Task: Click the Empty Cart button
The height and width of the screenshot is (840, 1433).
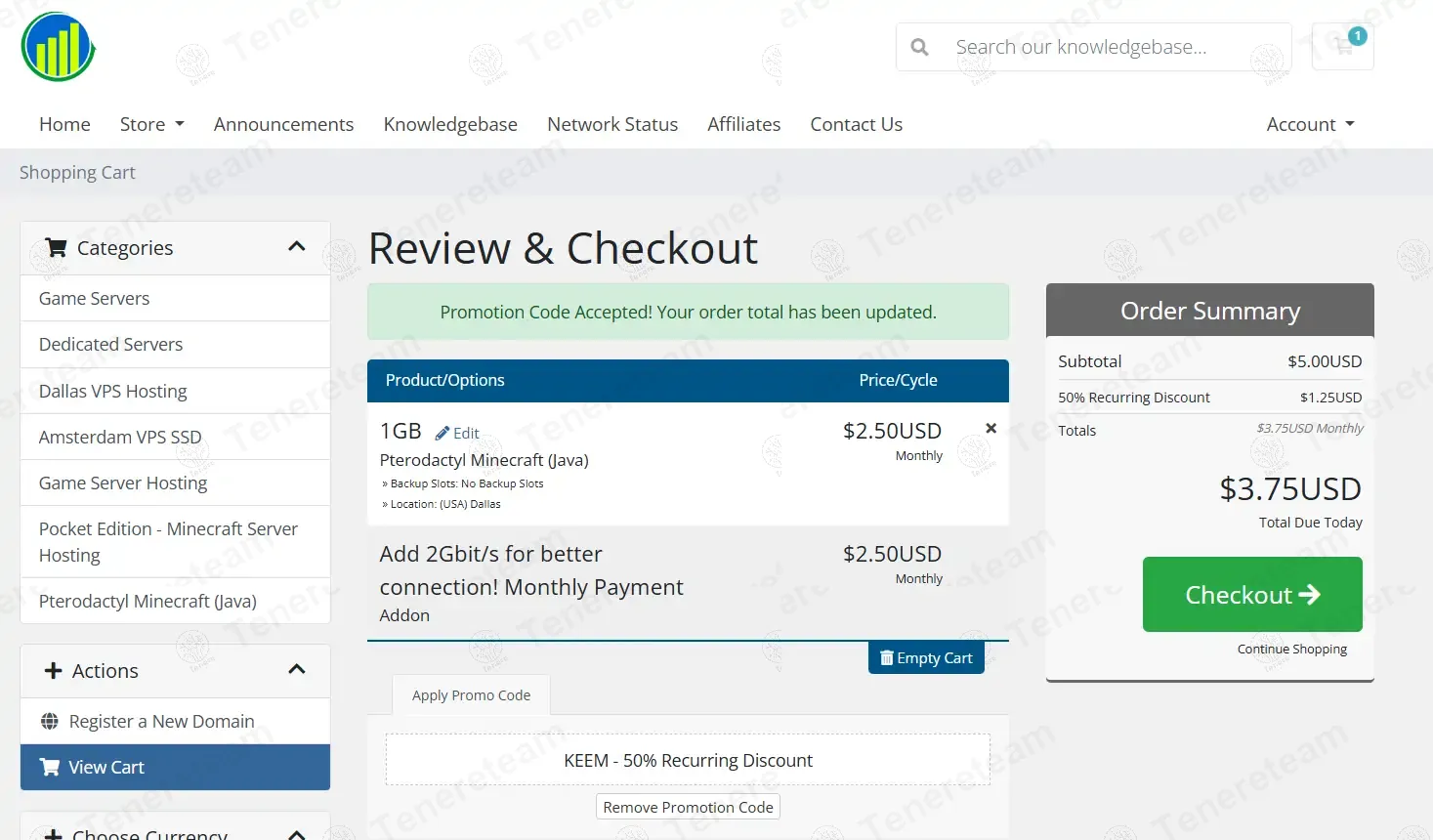Action: [926, 658]
